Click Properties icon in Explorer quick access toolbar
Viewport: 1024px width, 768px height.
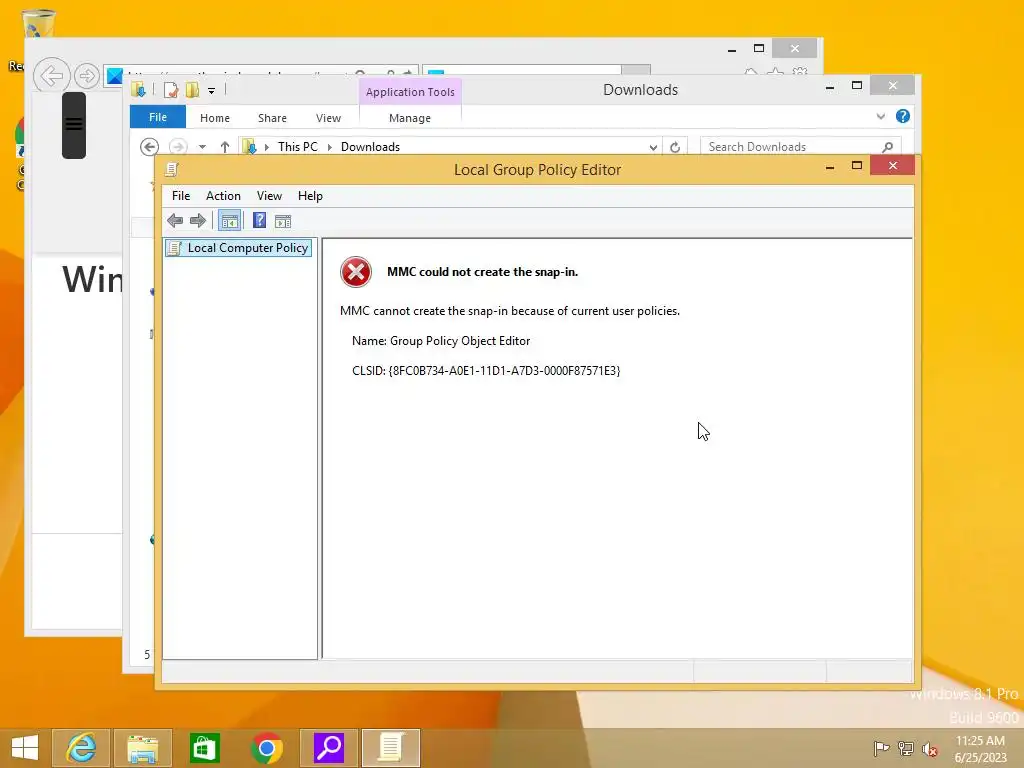pyautogui.click(x=171, y=90)
